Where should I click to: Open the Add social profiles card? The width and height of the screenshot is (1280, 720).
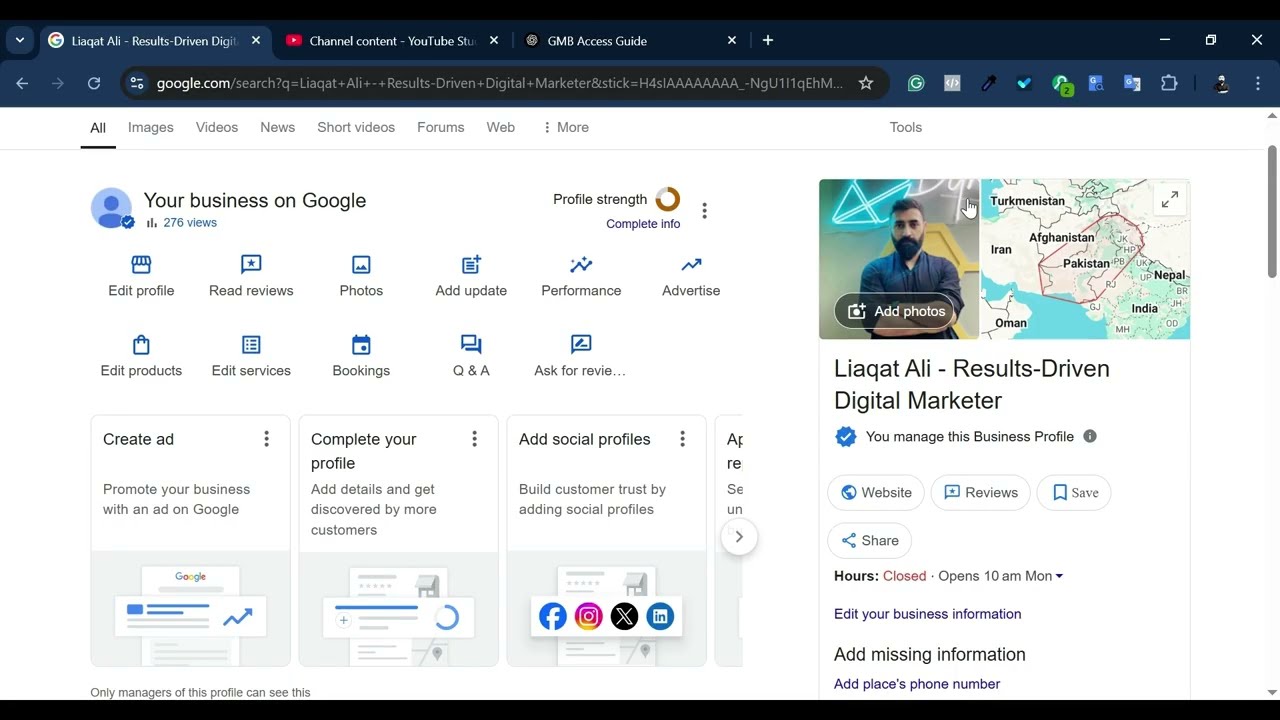606,540
